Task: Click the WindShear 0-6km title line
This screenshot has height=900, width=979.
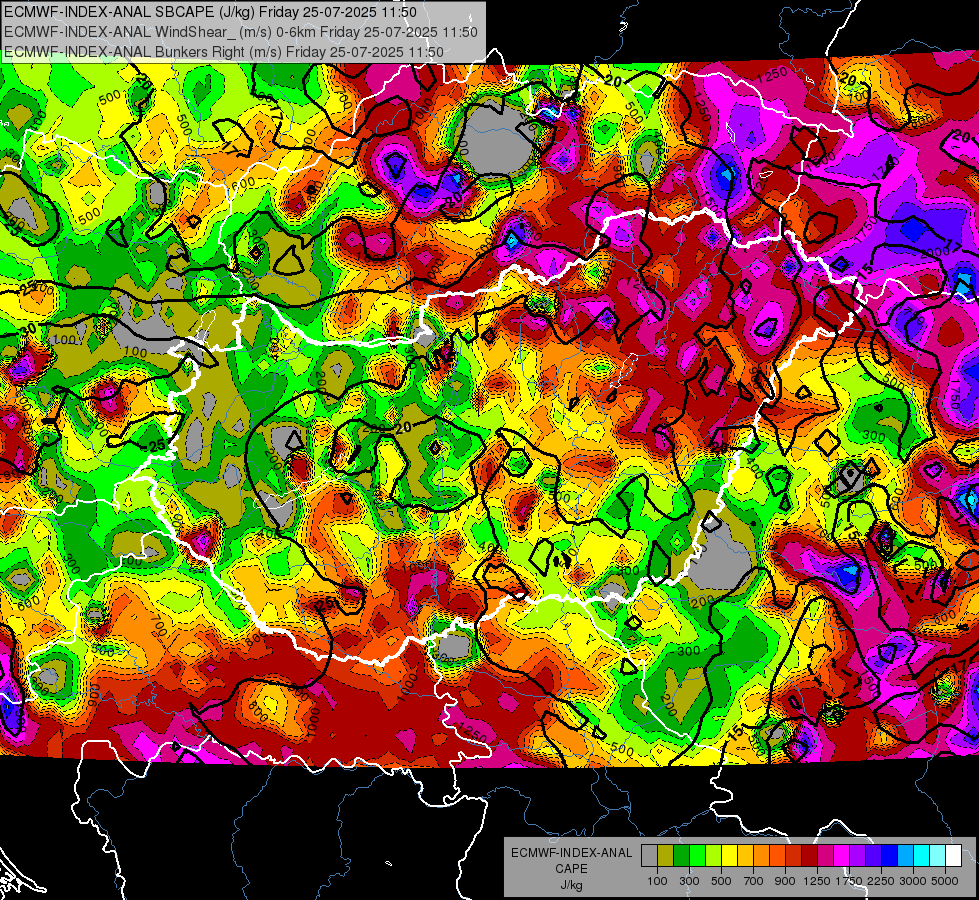Action: pos(240,32)
